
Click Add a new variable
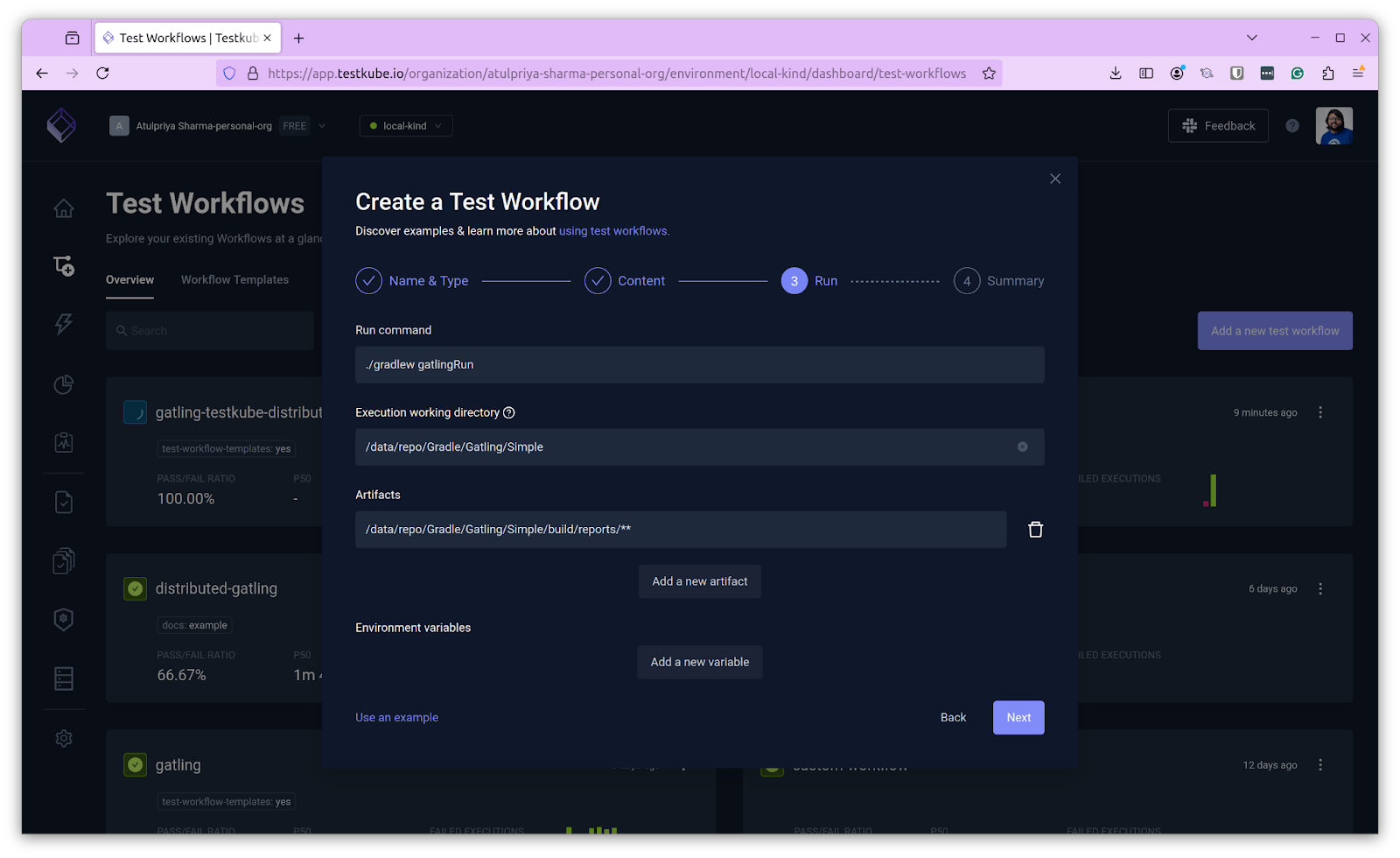point(700,662)
